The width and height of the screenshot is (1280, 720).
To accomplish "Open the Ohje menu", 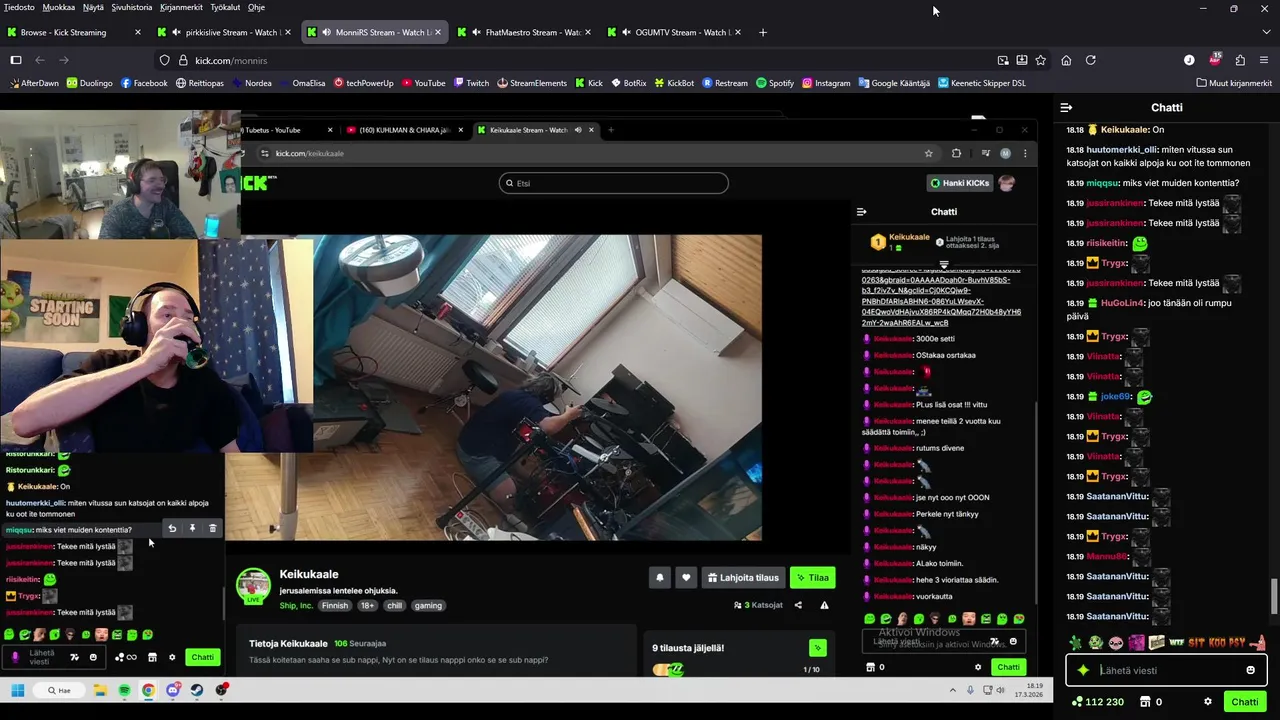I will (256, 7).
